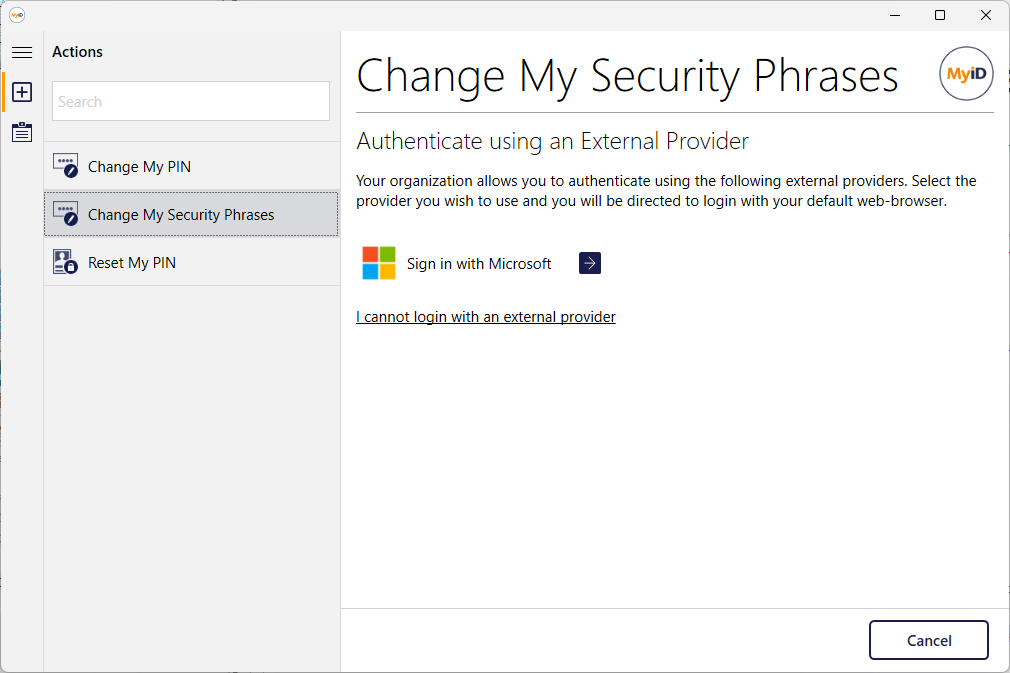This screenshot has height=673, width=1010.
Task: Click the arrow button next to Microsoft sign-in
Action: point(590,263)
